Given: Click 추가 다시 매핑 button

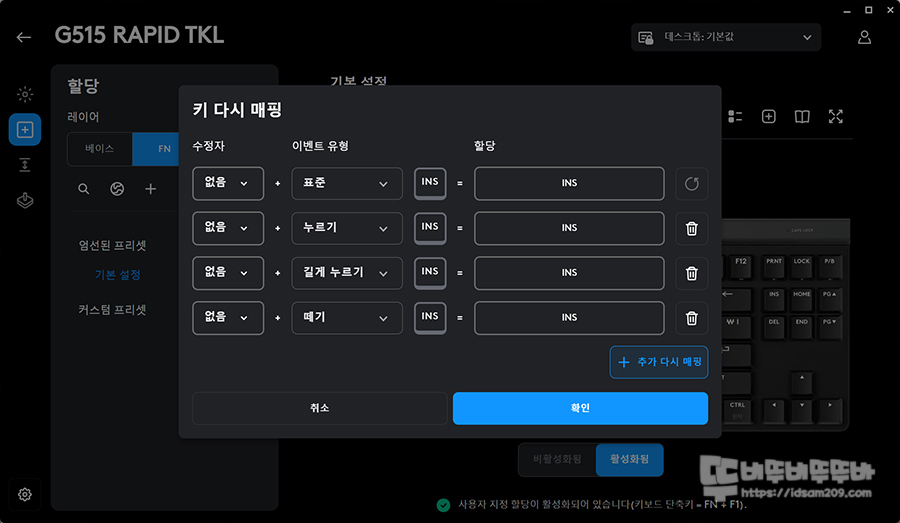Looking at the screenshot, I should tap(659, 362).
